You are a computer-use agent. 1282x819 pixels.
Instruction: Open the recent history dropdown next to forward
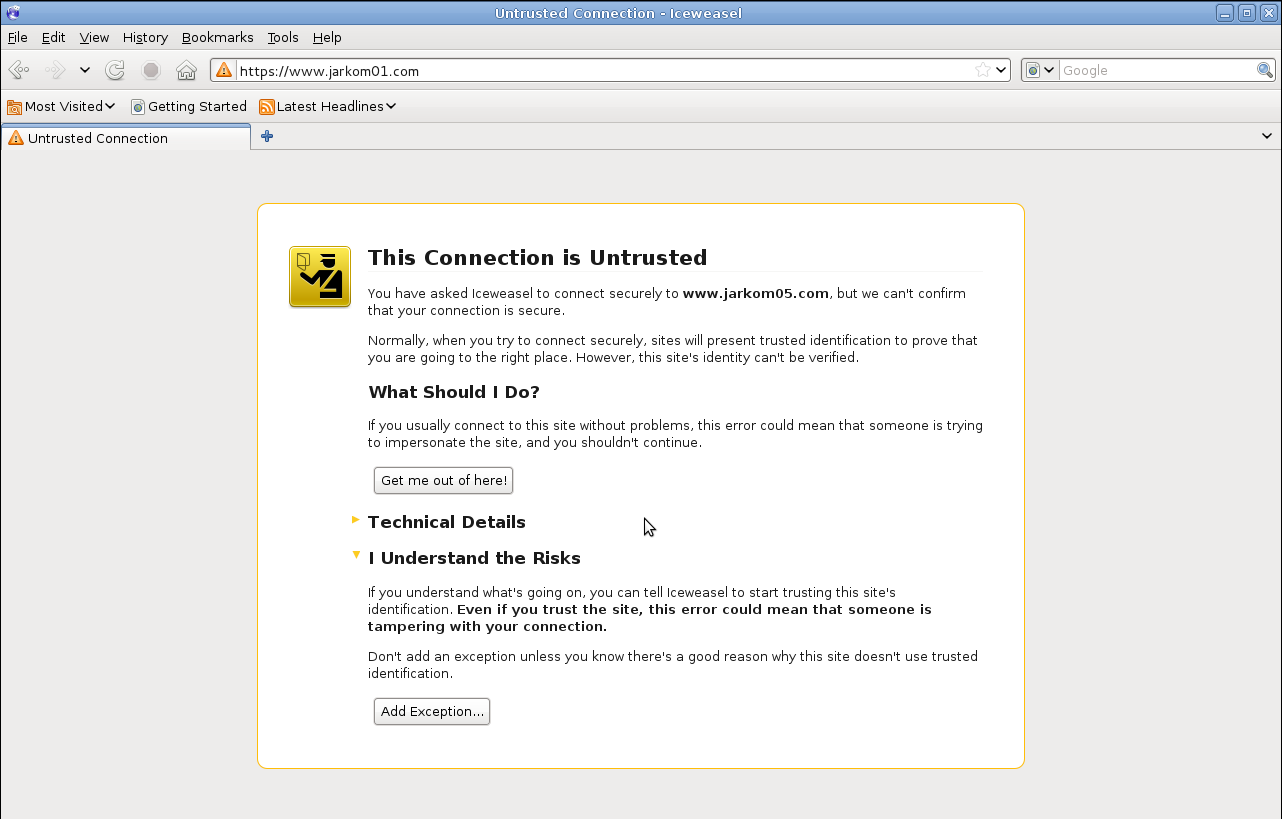pyautogui.click(x=84, y=70)
